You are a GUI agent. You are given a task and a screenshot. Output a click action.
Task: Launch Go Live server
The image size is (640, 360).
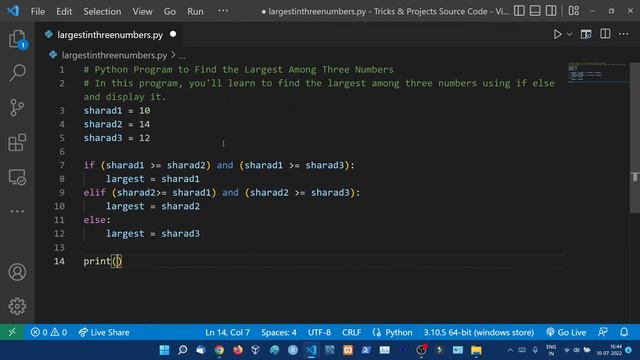click(x=566, y=332)
